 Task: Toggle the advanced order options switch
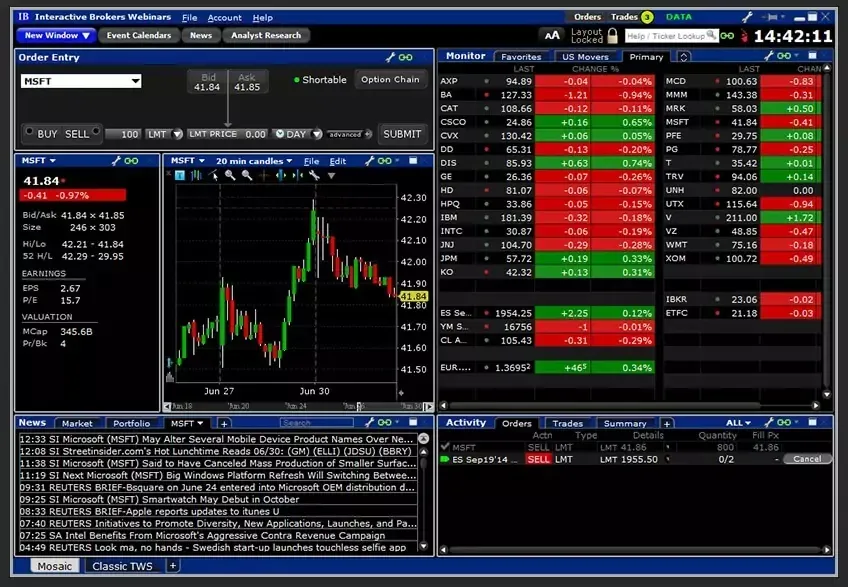349,134
